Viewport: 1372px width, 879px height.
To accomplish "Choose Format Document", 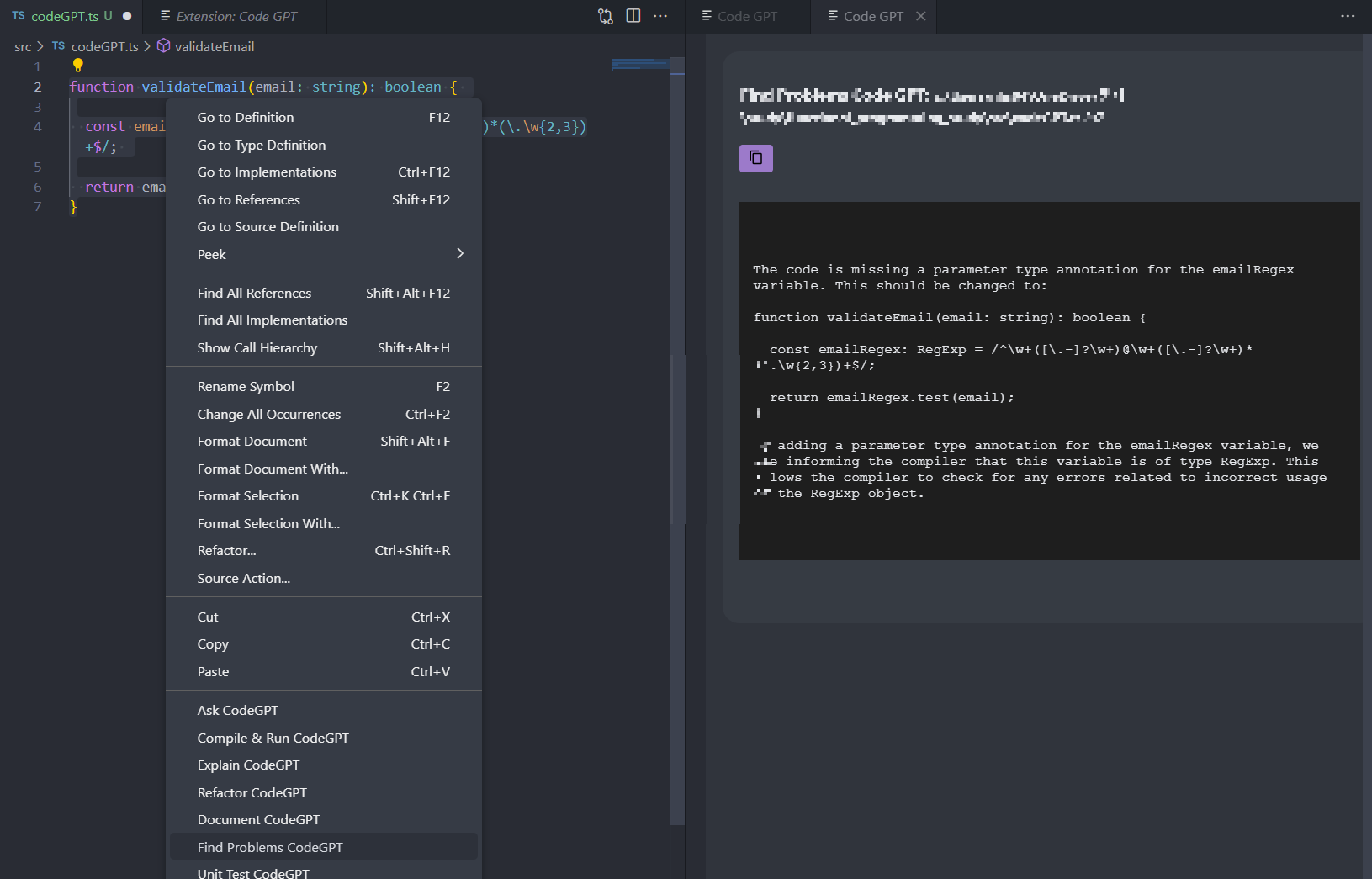I will click(x=324, y=442).
